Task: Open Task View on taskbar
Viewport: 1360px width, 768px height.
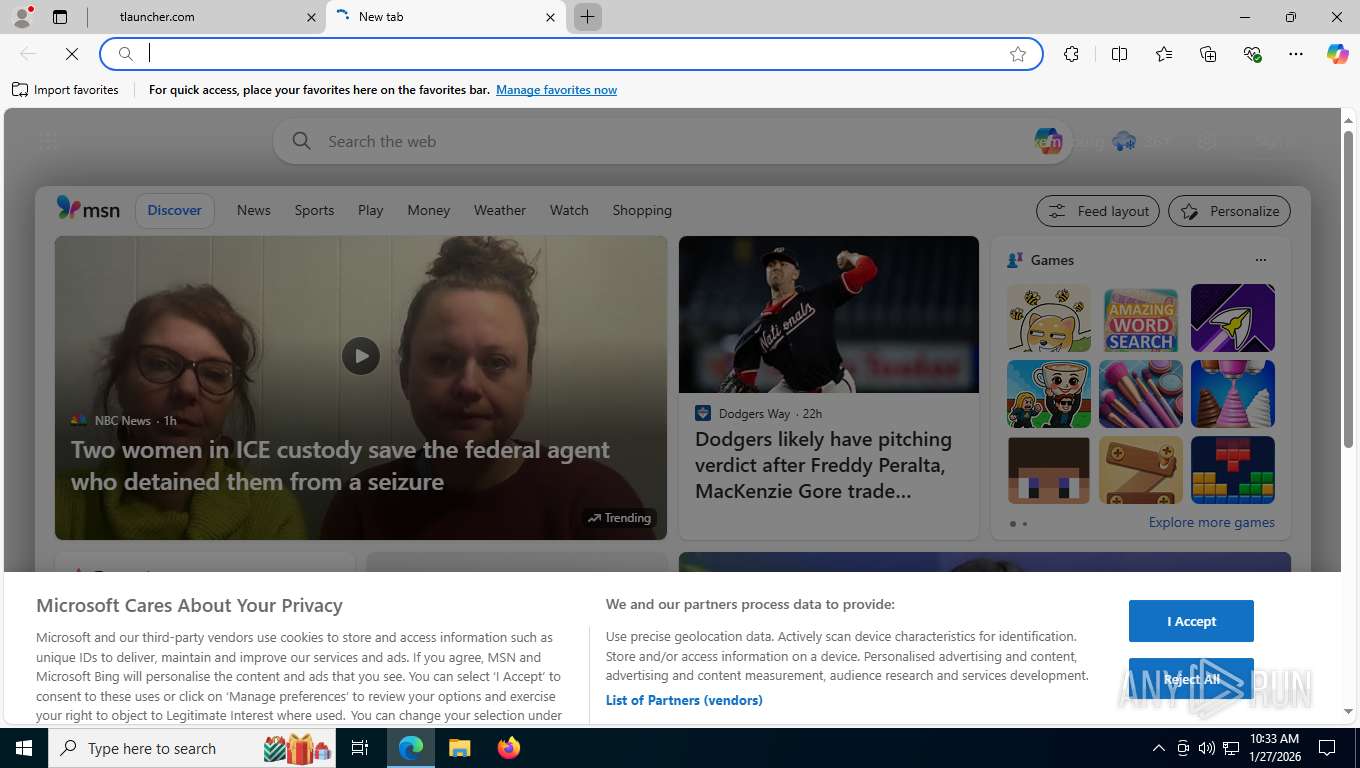Action: click(360, 748)
